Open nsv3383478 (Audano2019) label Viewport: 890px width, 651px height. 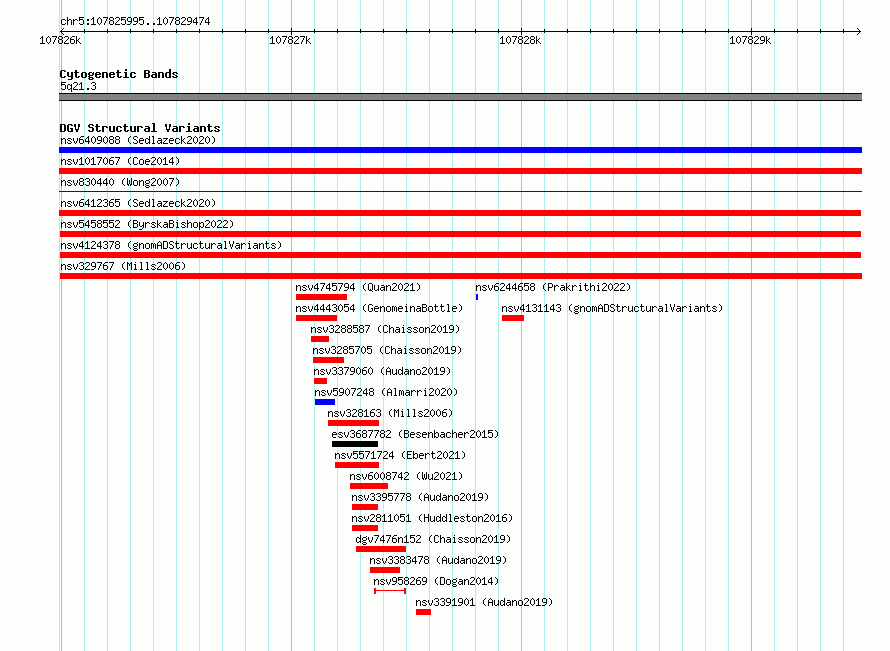[x=438, y=560]
